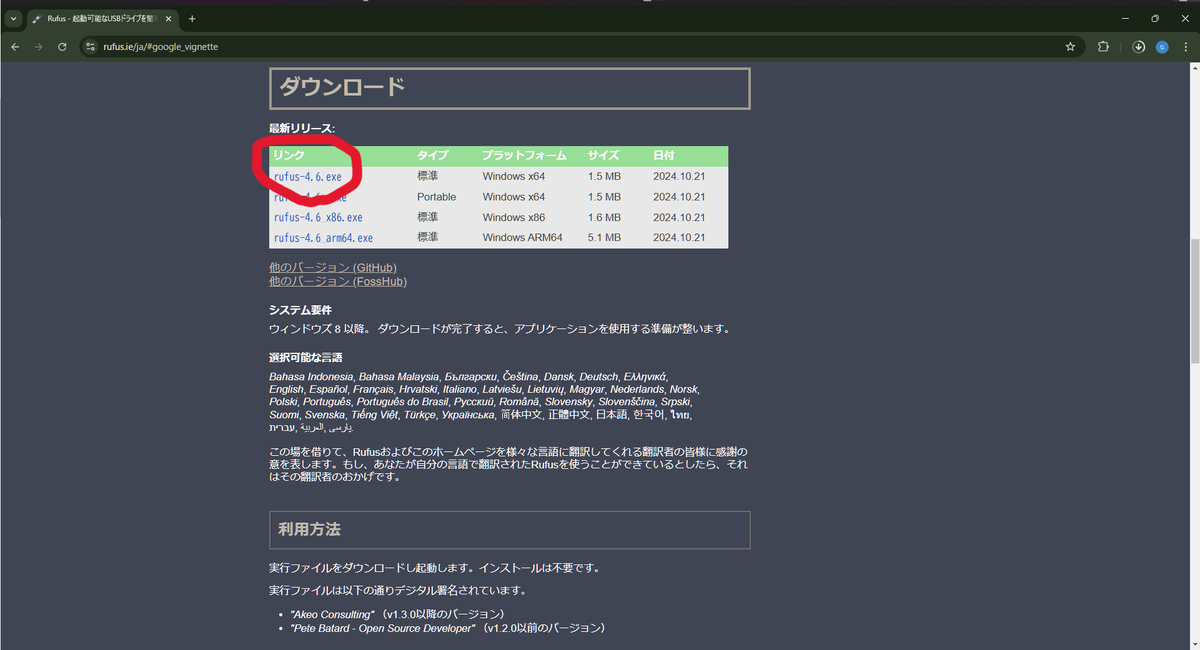Choose Svenska language link
This screenshot has width=1200, height=650.
click(x=324, y=414)
